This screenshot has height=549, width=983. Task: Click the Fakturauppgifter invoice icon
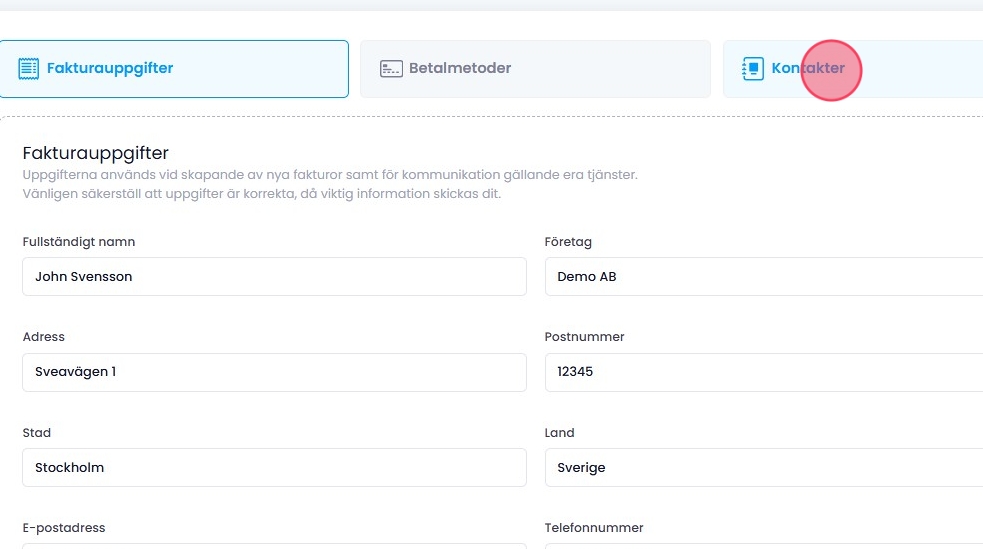pos(29,69)
